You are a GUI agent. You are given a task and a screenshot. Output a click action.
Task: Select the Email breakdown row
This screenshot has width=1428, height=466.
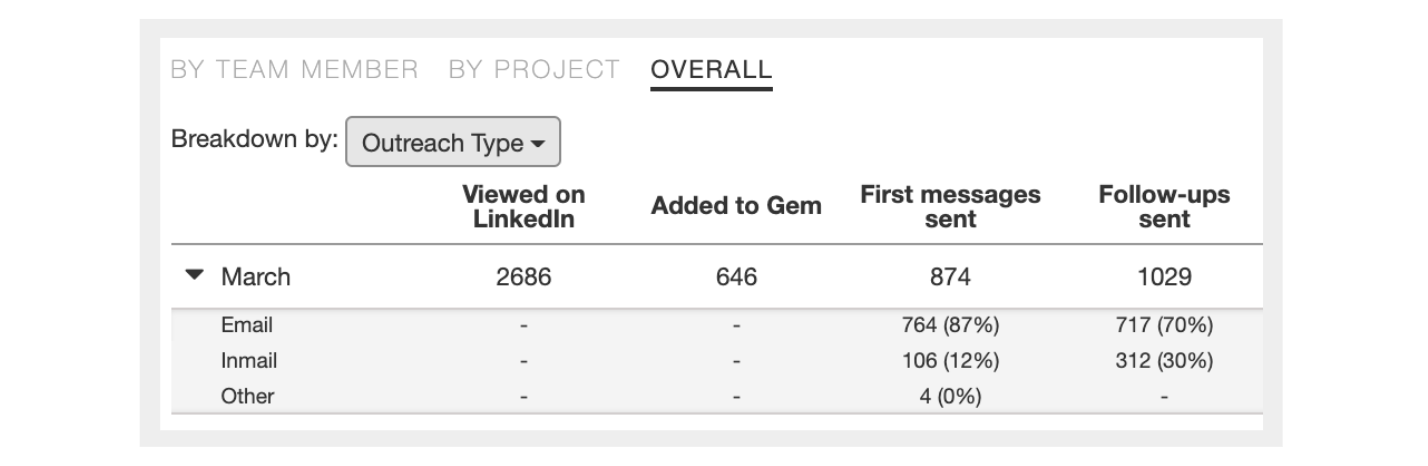tap(717, 325)
